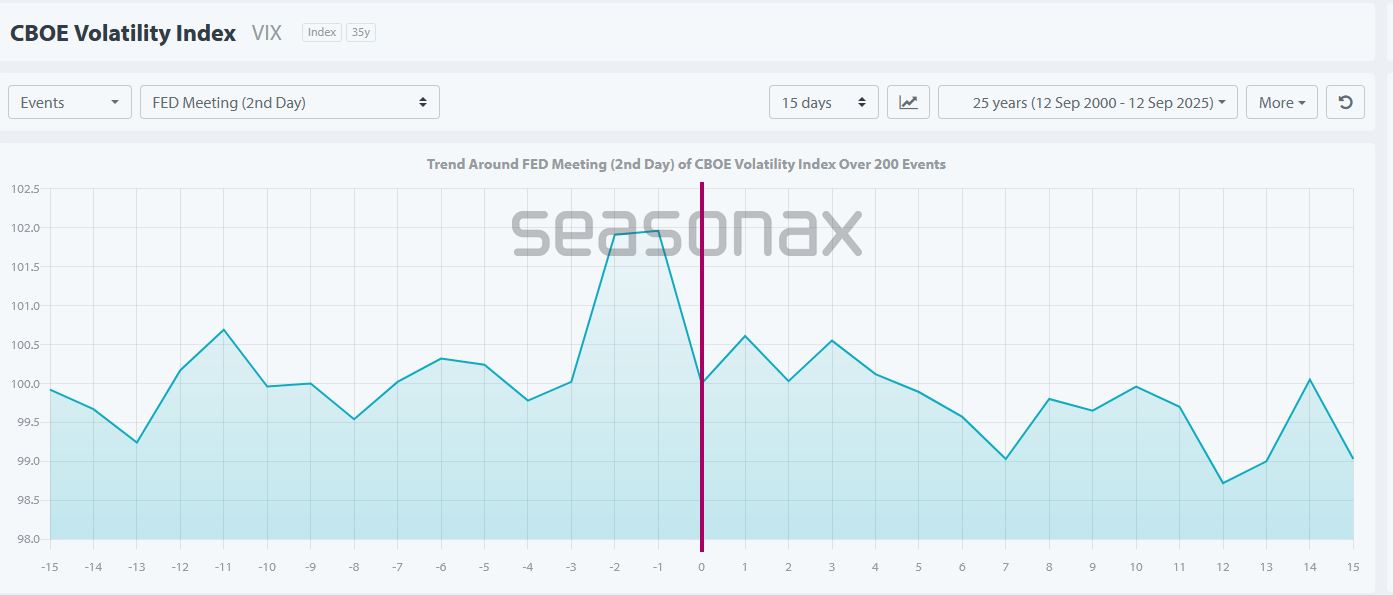Click the CBOE Volatility Index title

coord(123,33)
